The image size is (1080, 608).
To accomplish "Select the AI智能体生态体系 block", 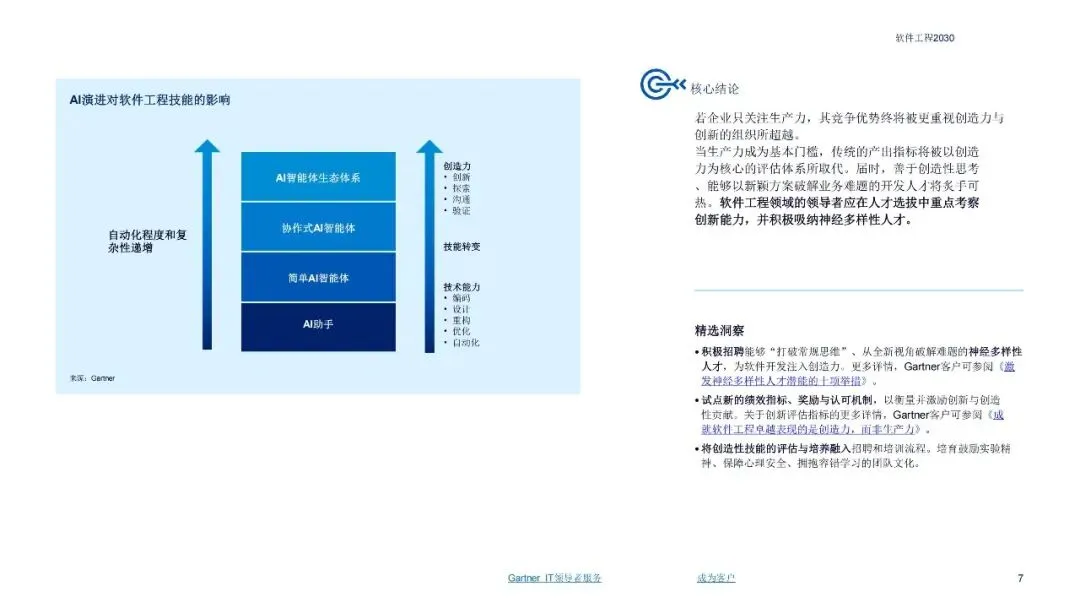I will pyautogui.click(x=318, y=177).
